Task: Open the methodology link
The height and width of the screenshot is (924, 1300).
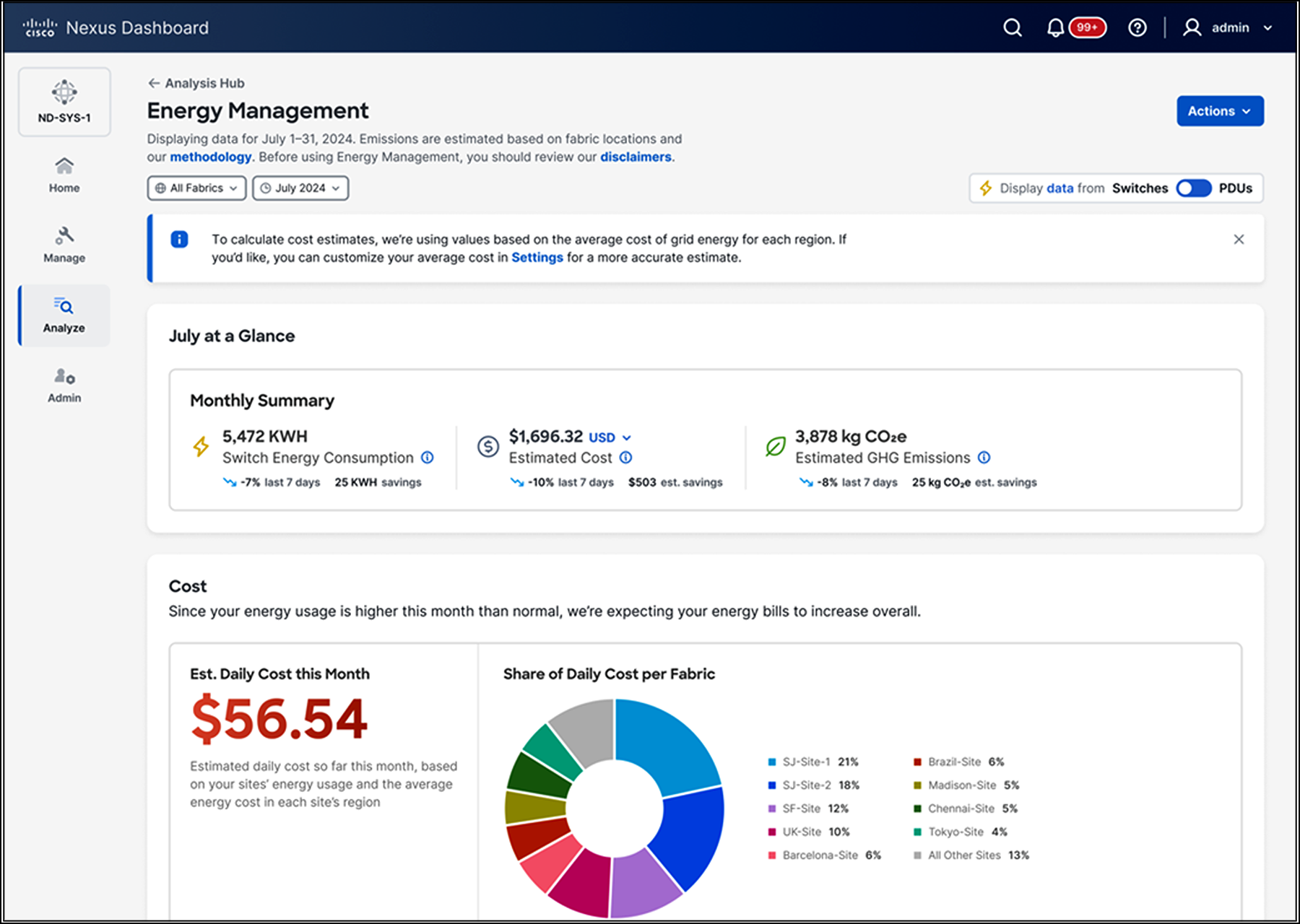Action: (x=210, y=157)
